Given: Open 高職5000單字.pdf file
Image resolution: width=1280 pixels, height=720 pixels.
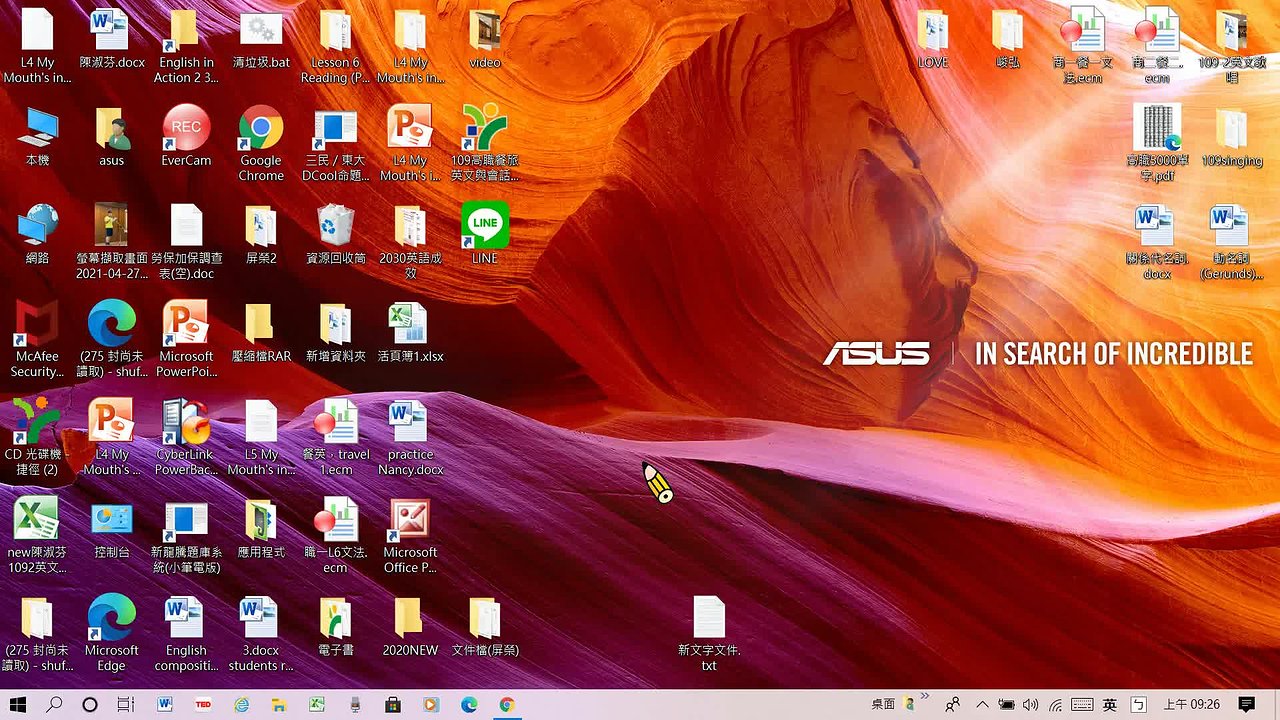Looking at the screenshot, I should click(x=1157, y=145).
